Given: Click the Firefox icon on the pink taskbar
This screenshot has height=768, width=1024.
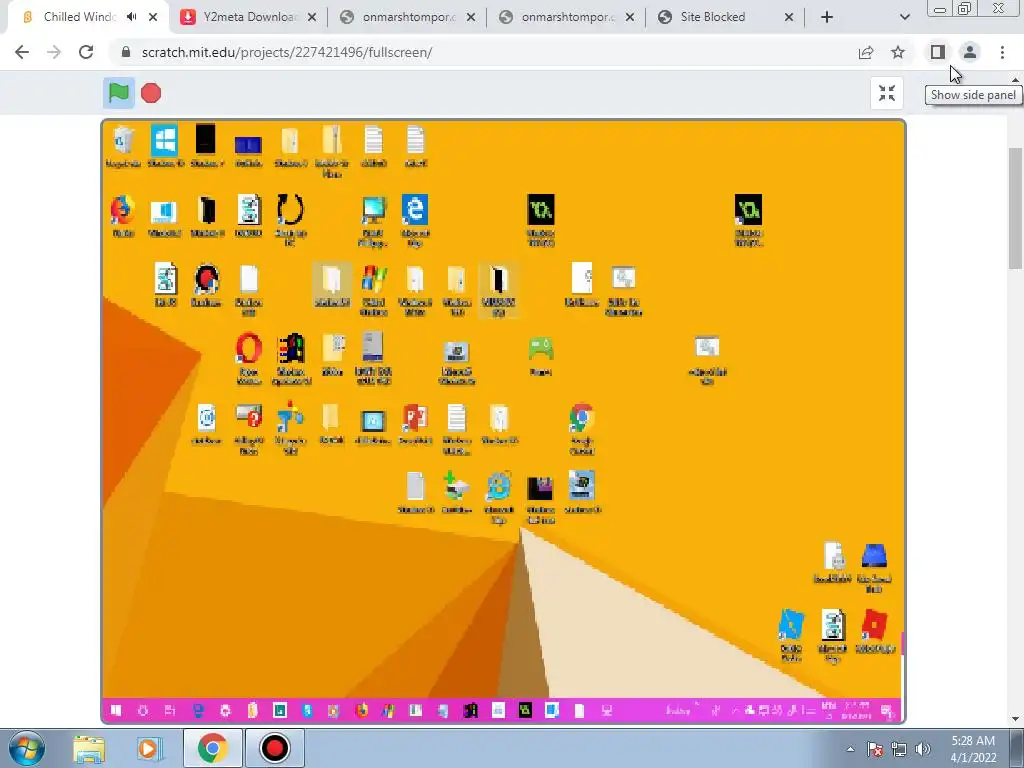Looking at the screenshot, I should (361, 711).
